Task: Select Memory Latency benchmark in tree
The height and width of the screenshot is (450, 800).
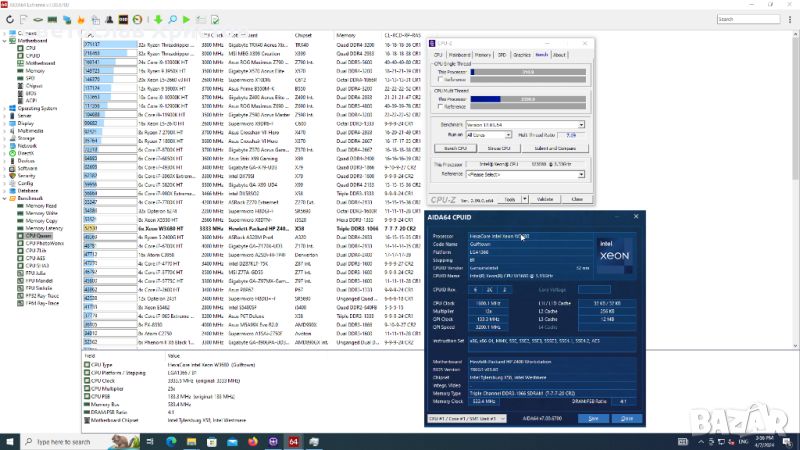Action: pyautogui.click(x=43, y=227)
